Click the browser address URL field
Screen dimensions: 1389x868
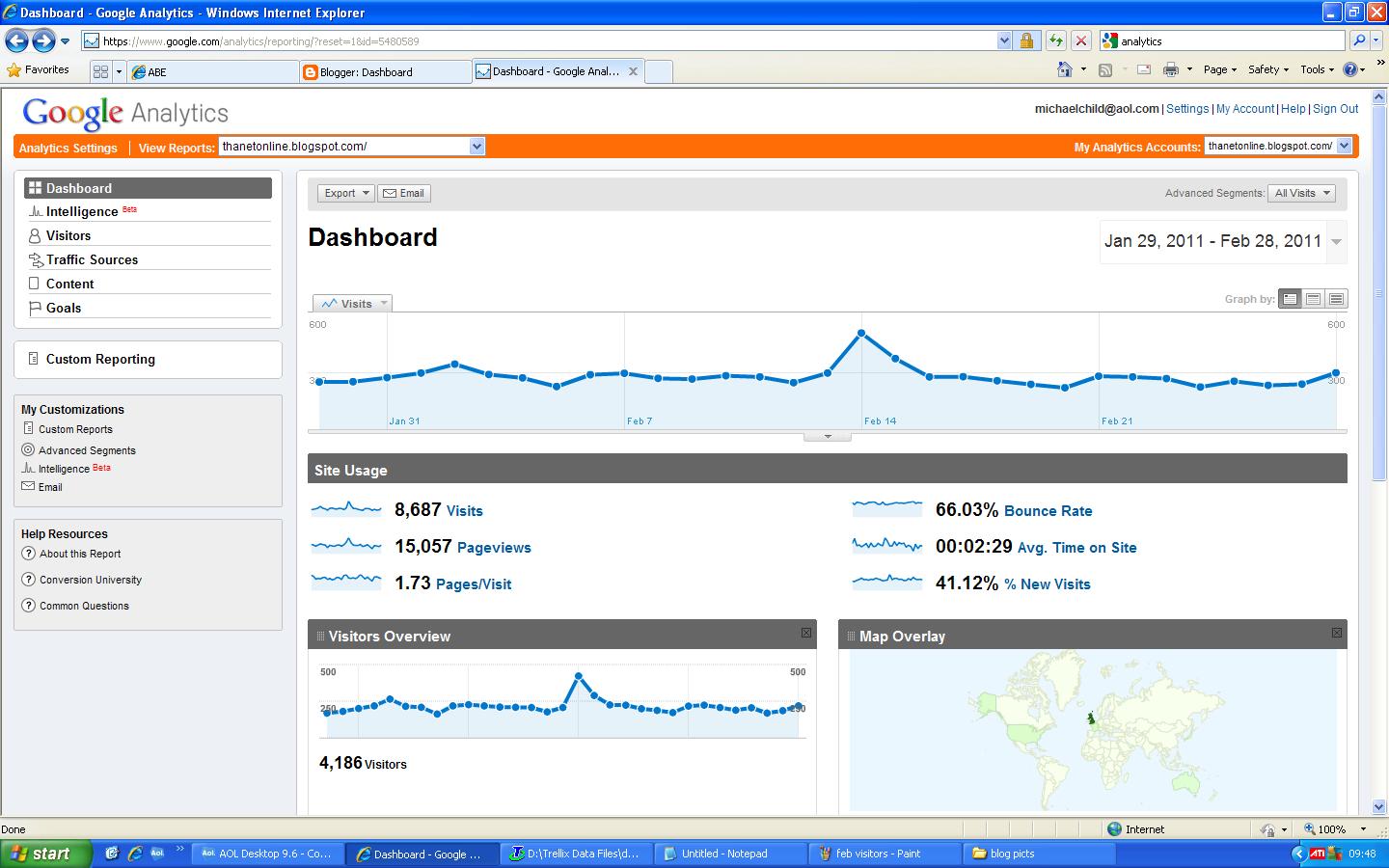[538, 41]
